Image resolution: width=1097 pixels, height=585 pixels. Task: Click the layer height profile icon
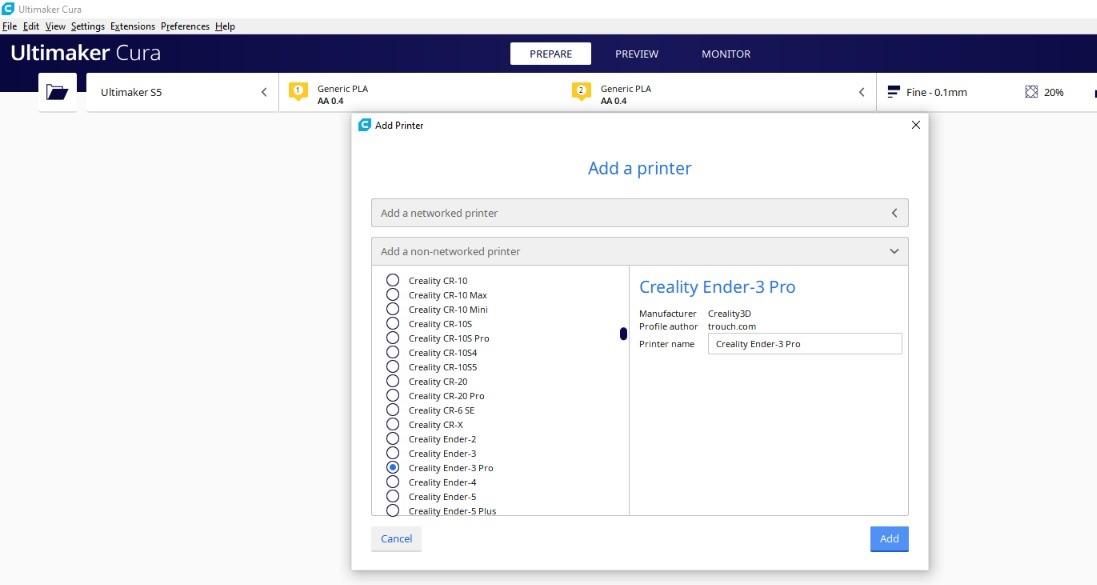click(893, 92)
